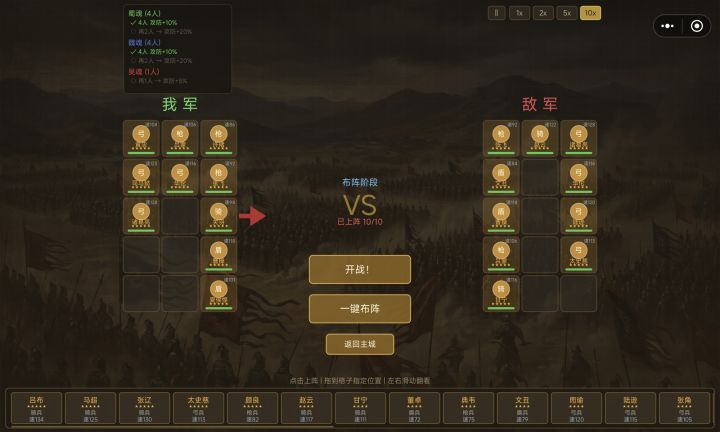This screenshot has height=432, width=720.
Task: Return to main city via 返回主城
Action: point(360,344)
